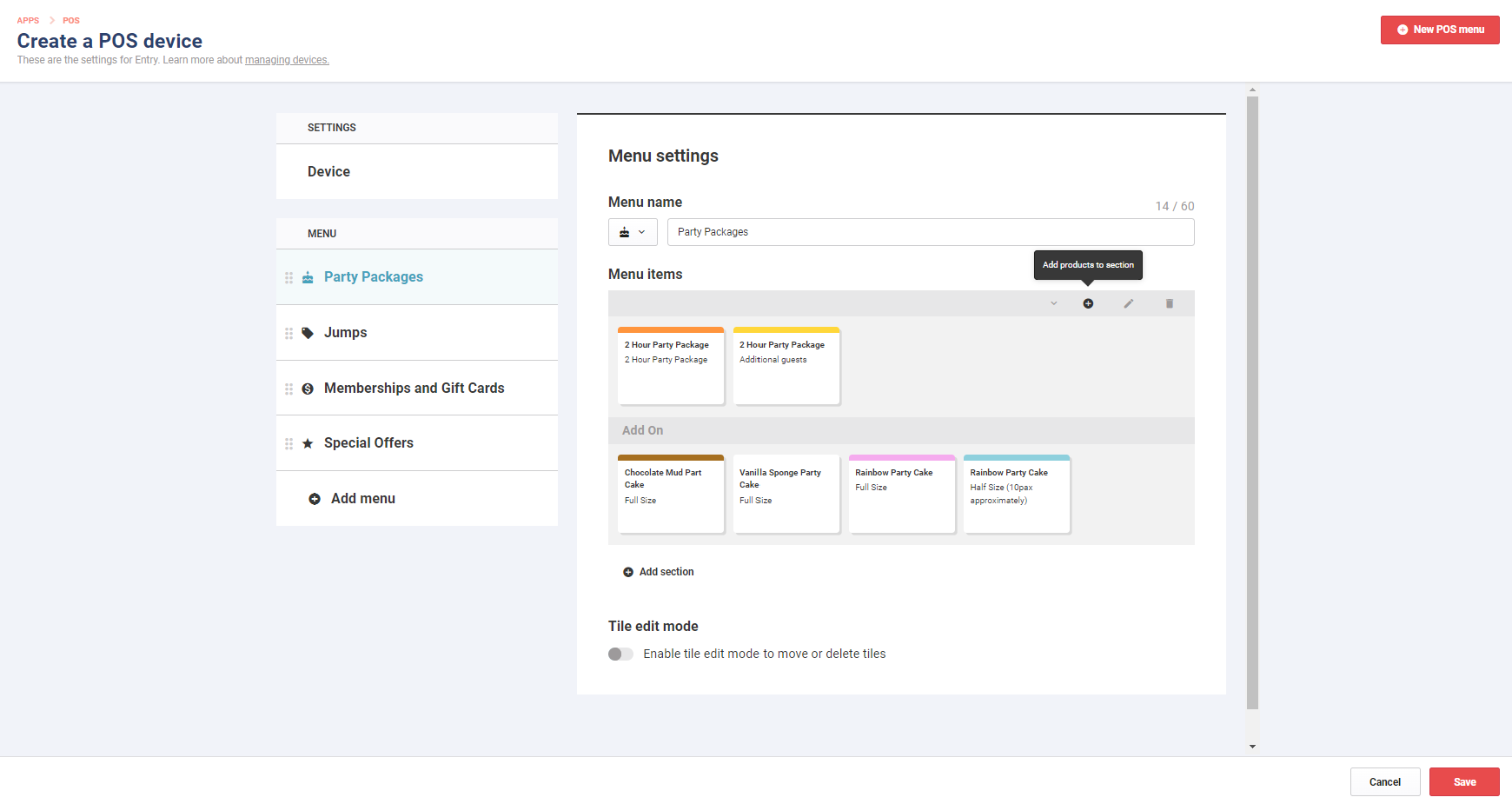Select the Rainbow Party Cake Half Size tile

pyautogui.click(x=1017, y=494)
